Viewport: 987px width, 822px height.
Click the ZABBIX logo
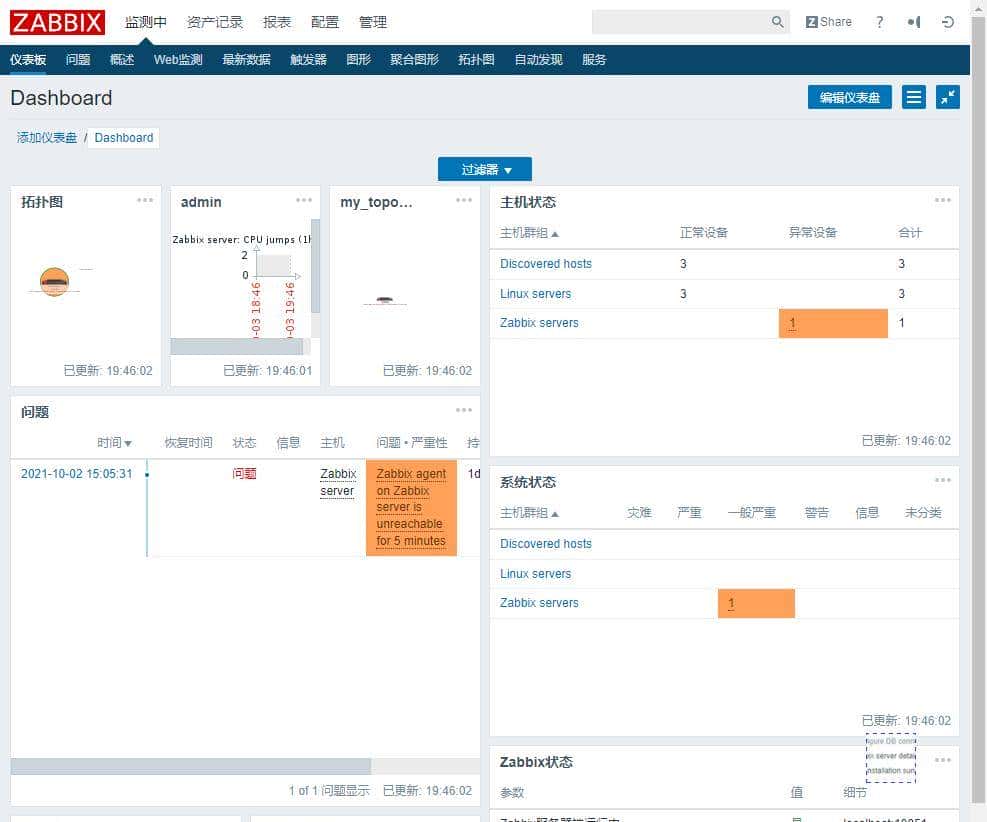(55, 21)
